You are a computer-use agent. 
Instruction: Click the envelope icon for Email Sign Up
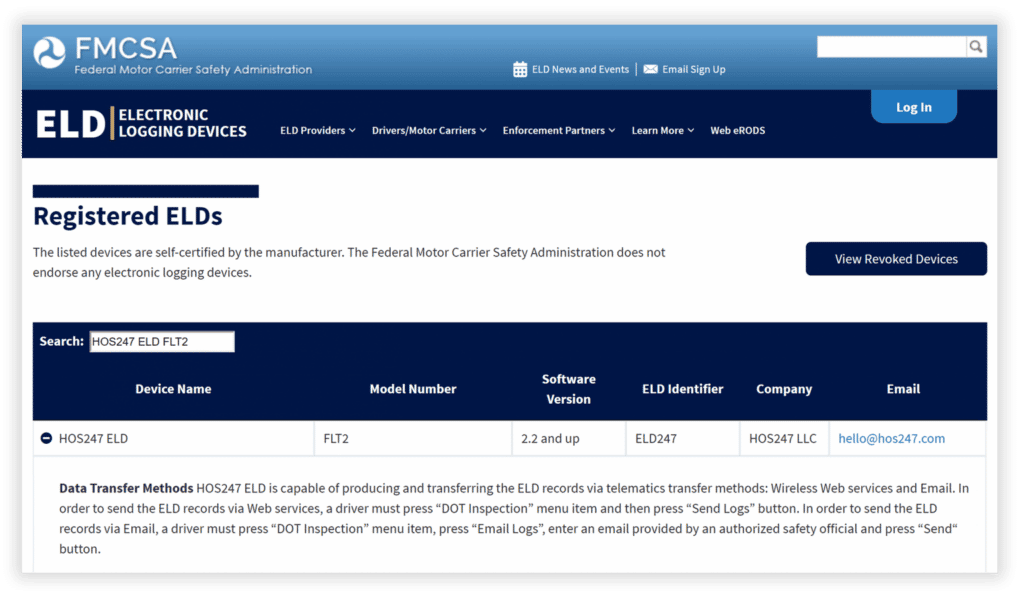[651, 69]
